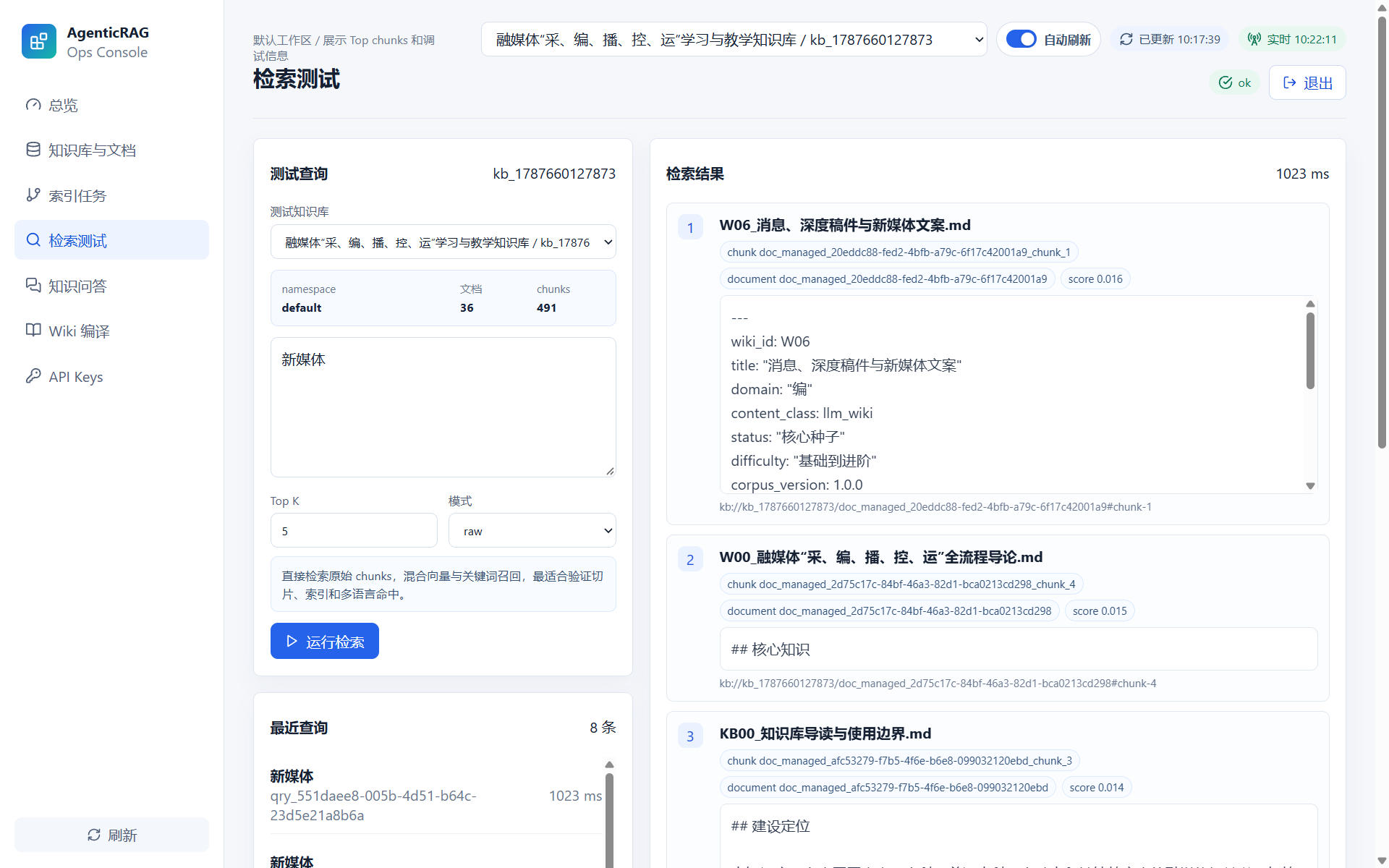Click the 1023 ms latency in 检索结果 header
The image size is (1389, 868).
1302,174
